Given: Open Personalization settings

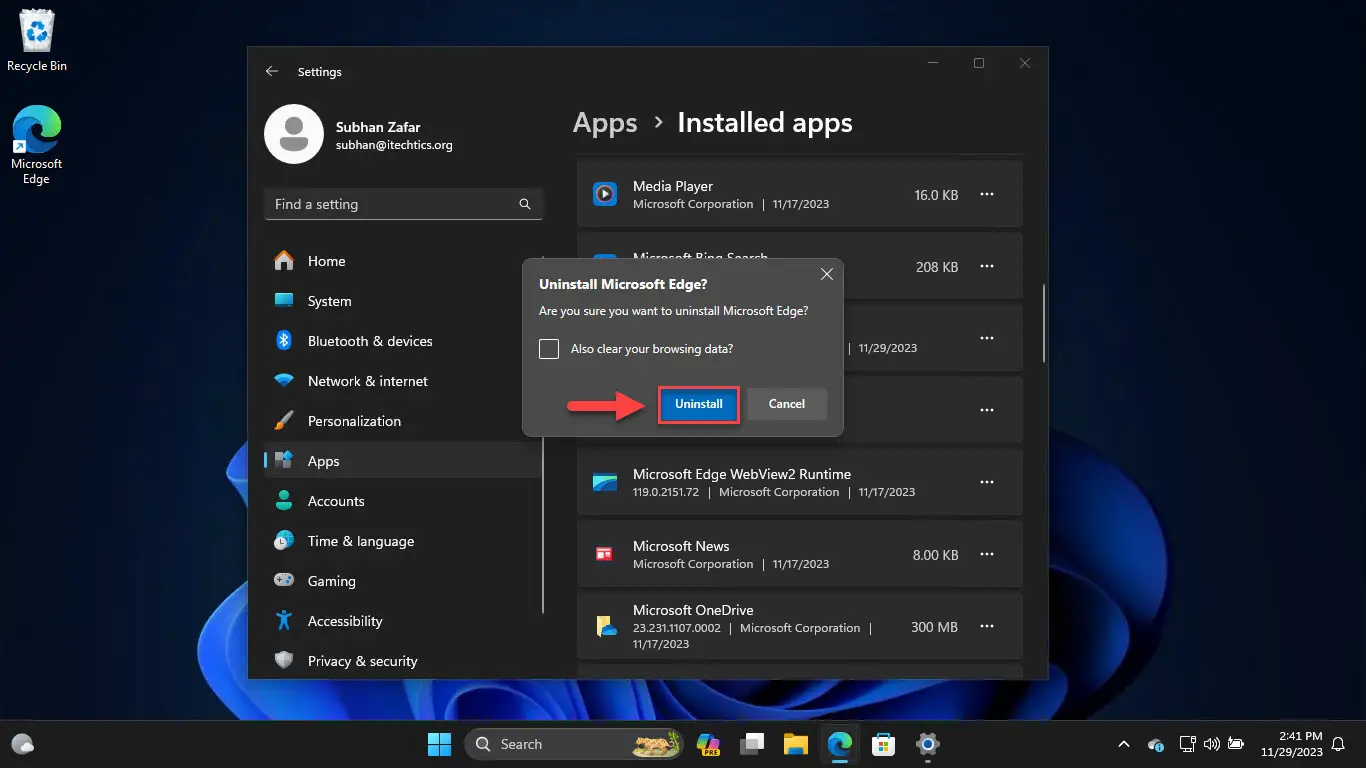Looking at the screenshot, I should pos(403,421).
